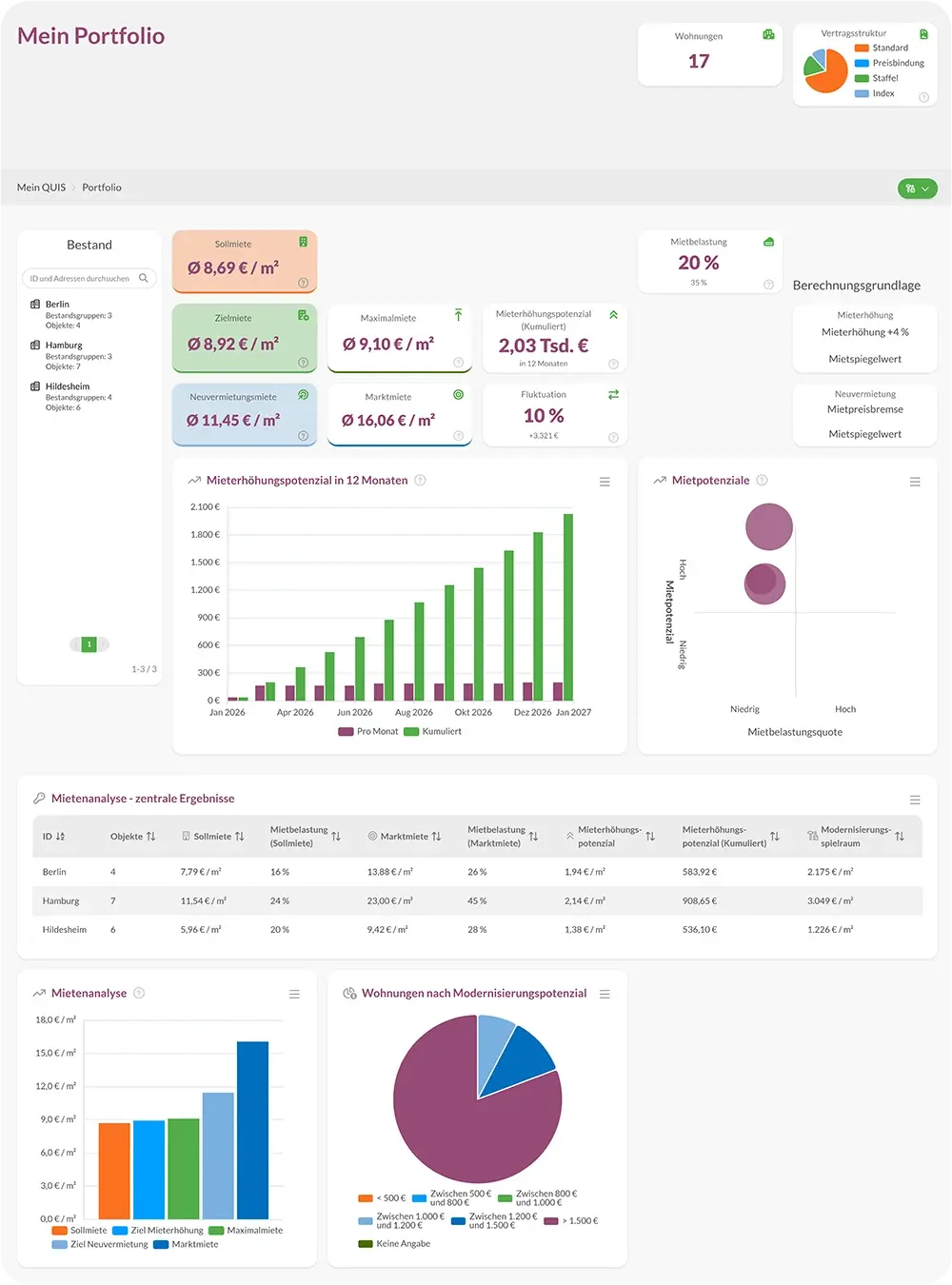Open the green dropdown button in breadcrumb bar
Viewport: 952px width, 1285px height.
(917, 188)
